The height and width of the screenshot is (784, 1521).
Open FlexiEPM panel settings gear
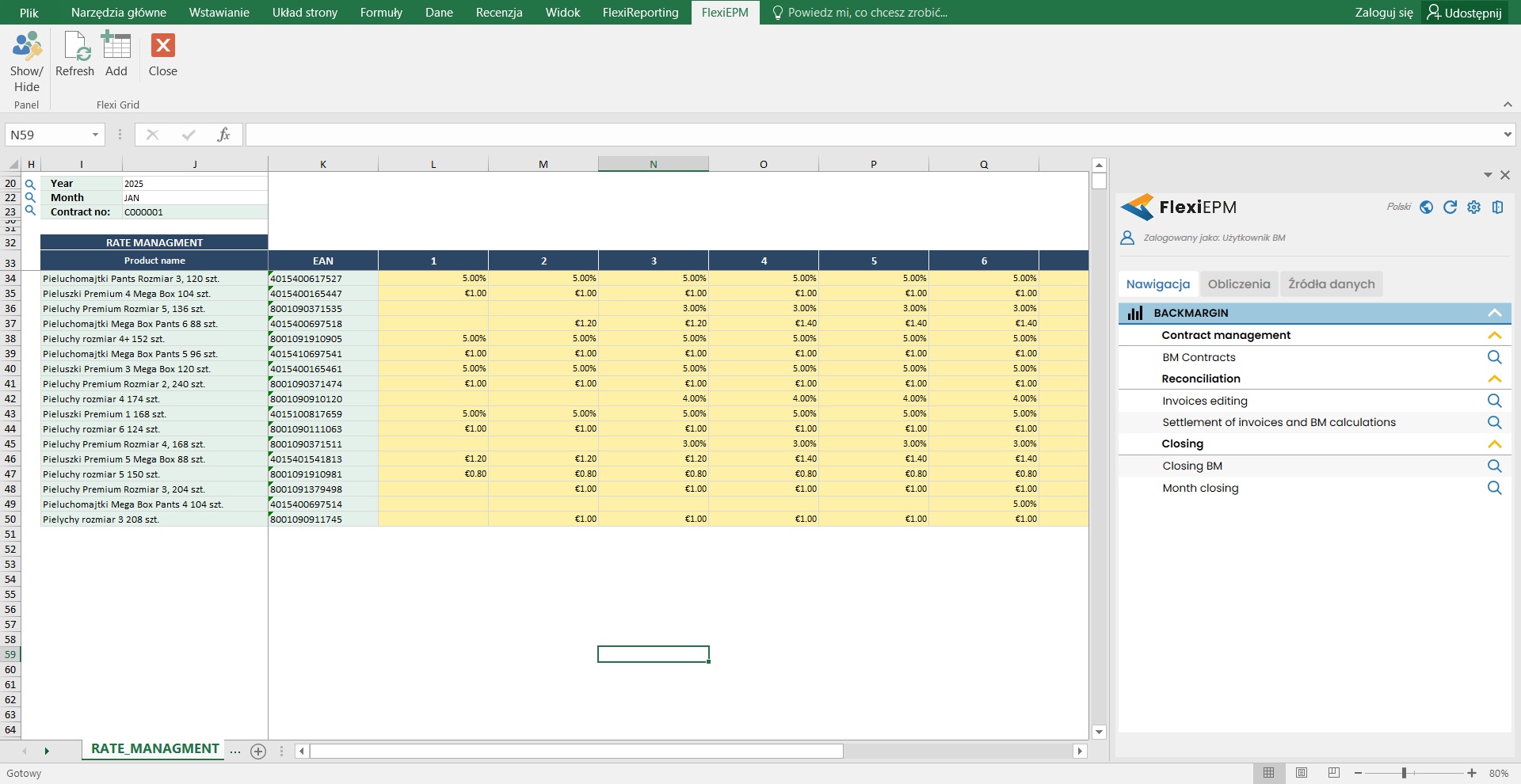(x=1473, y=207)
